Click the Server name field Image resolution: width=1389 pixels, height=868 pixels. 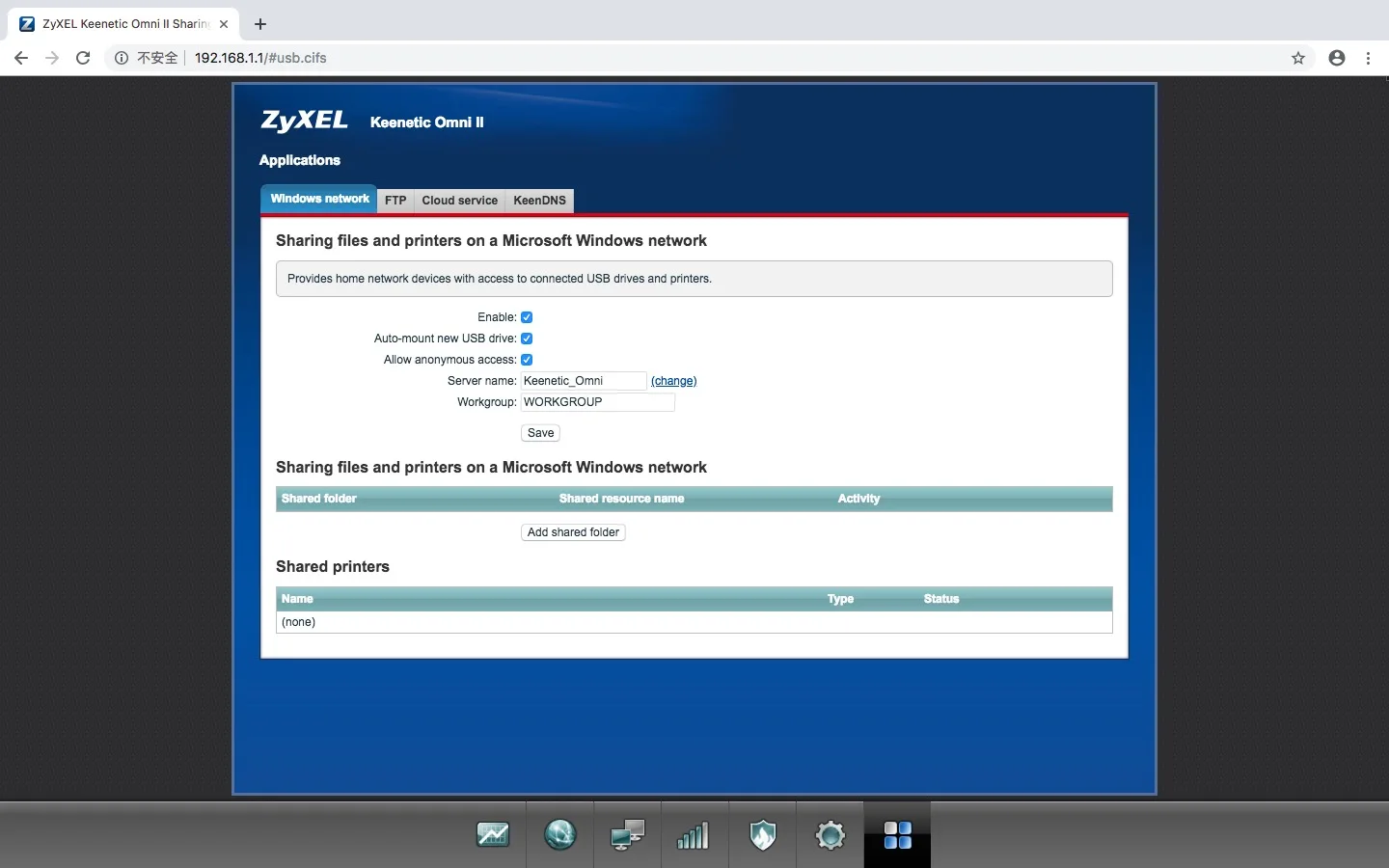[584, 381]
